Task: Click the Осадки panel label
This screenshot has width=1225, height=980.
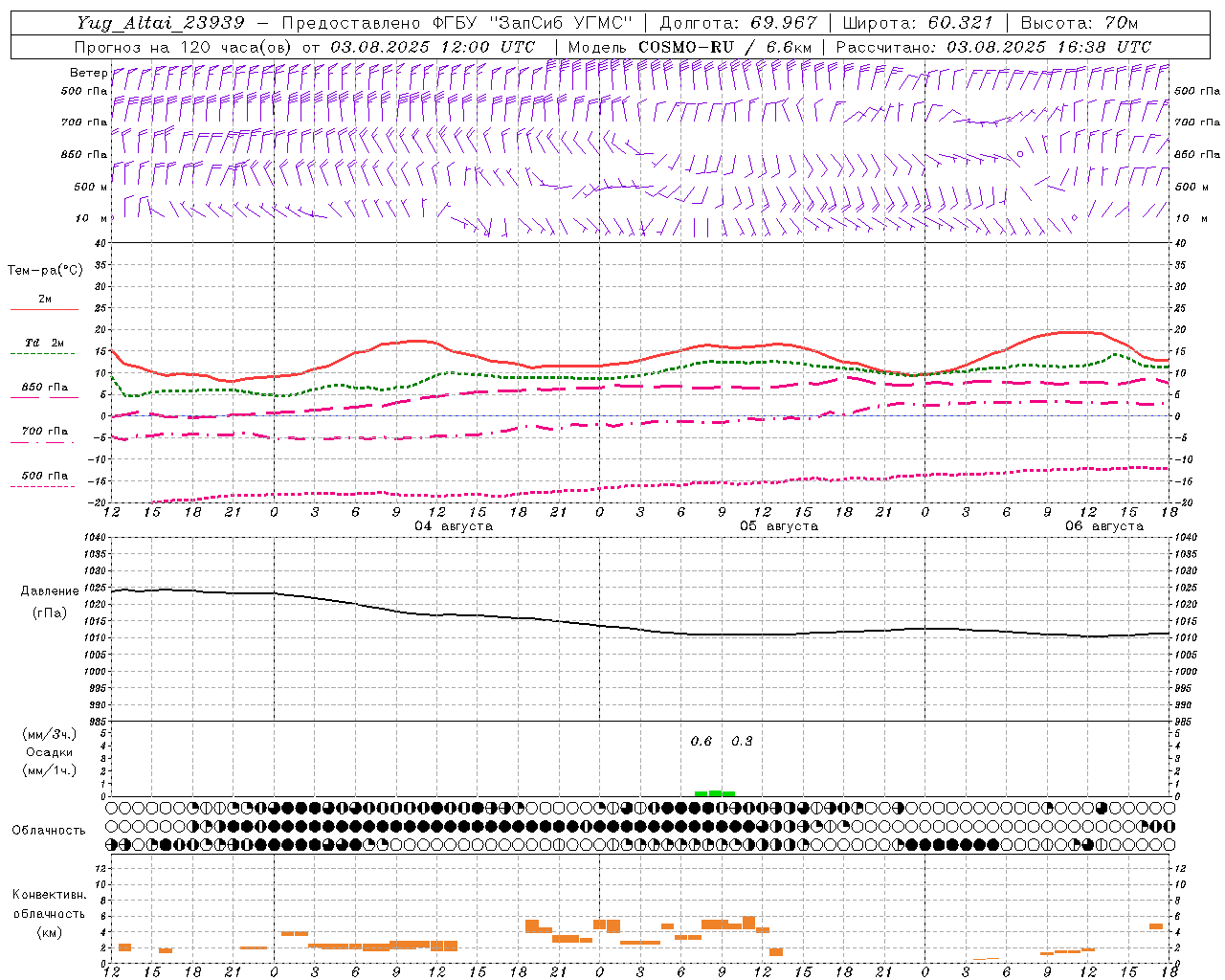Action: click(x=49, y=752)
